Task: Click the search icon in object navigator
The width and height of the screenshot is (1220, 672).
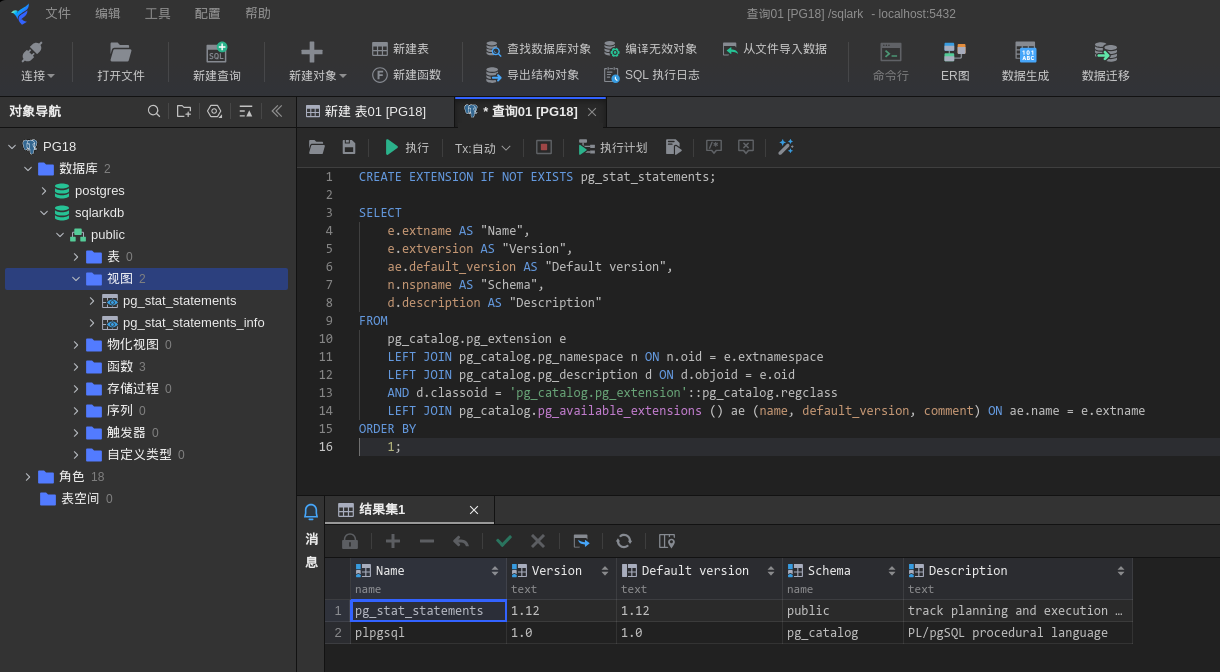Action: tap(154, 111)
